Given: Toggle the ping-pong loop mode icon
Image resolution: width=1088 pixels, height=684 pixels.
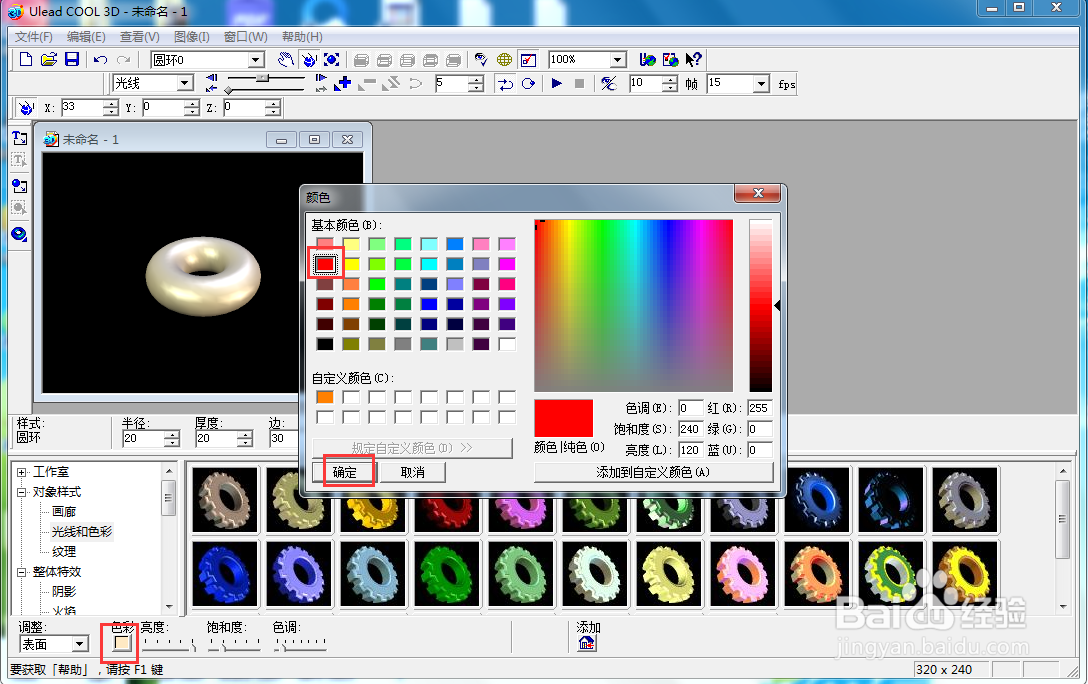Looking at the screenshot, I should tap(506, 84).
